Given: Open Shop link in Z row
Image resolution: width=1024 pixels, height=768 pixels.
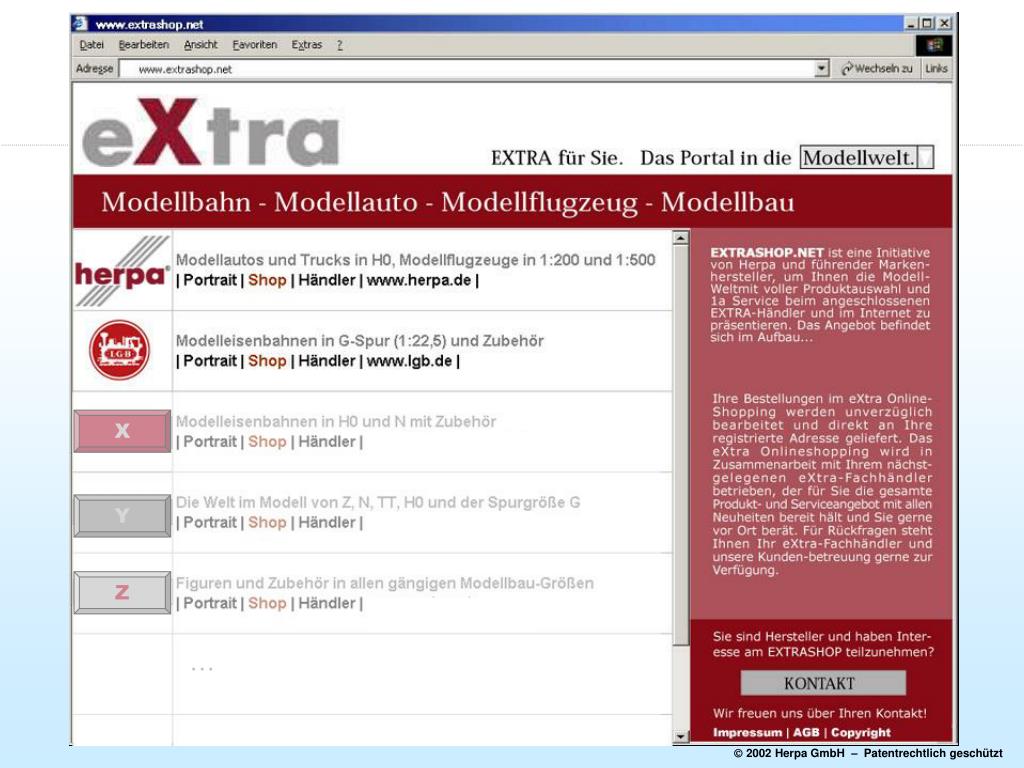Looking at the screenshot, I should (267, 603).
